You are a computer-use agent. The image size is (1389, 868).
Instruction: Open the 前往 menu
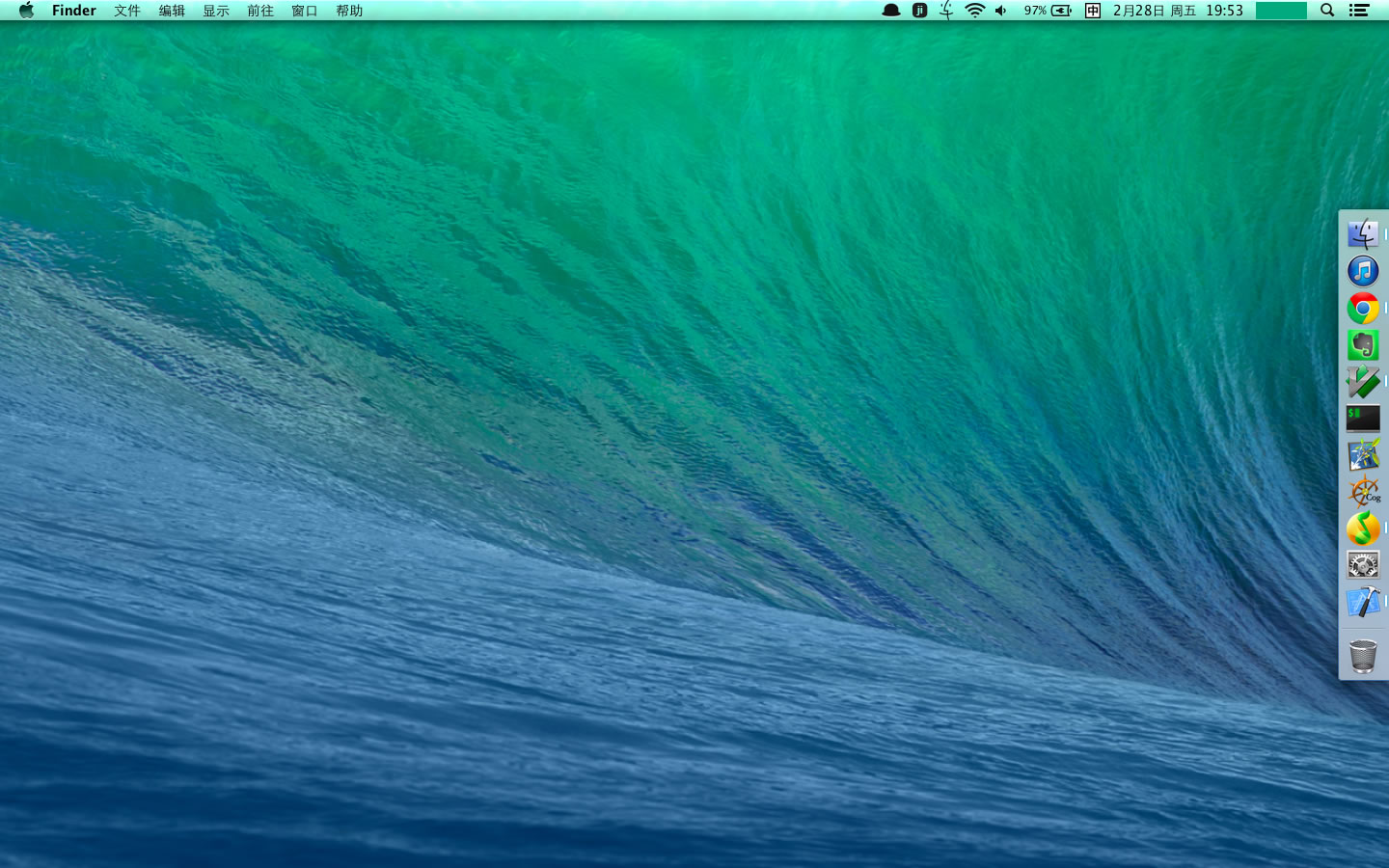(x=260, y=11)
